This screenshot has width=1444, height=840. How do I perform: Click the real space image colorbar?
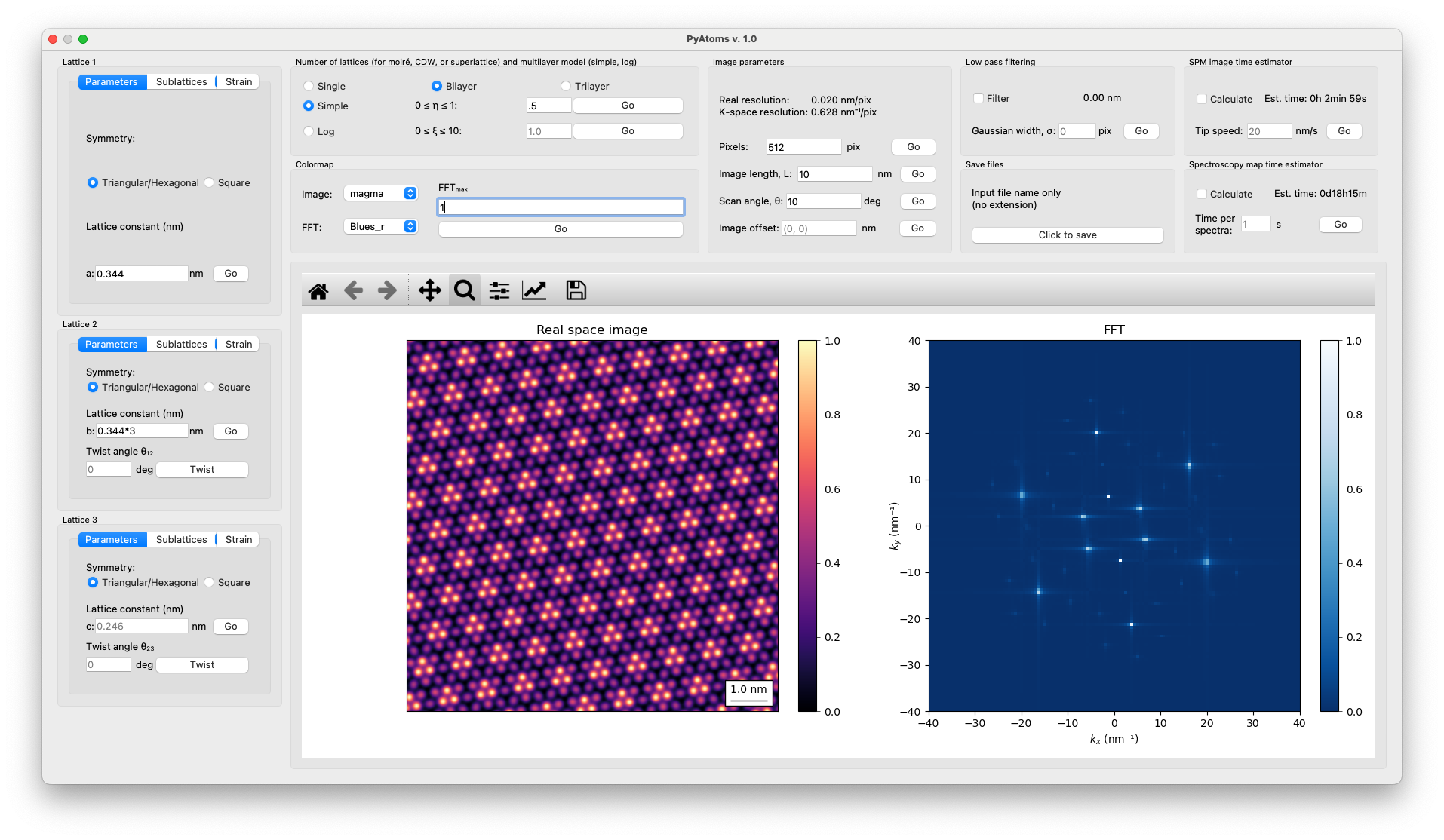[x=807, y=526]
